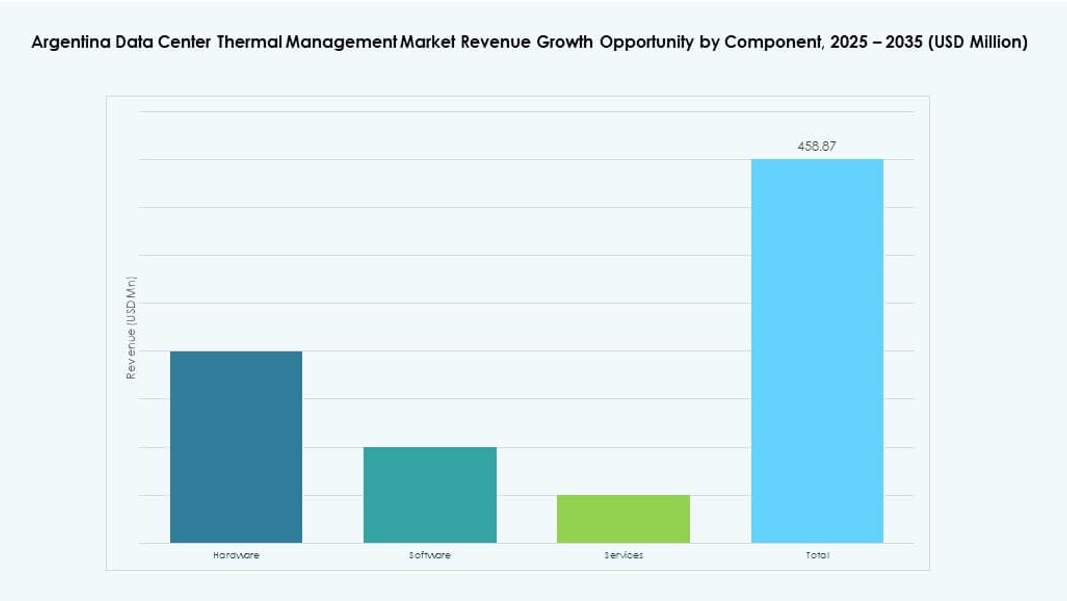Screen dimensions: 1067x601
Task: Click the Total axis label
Action: coord(817,553)
